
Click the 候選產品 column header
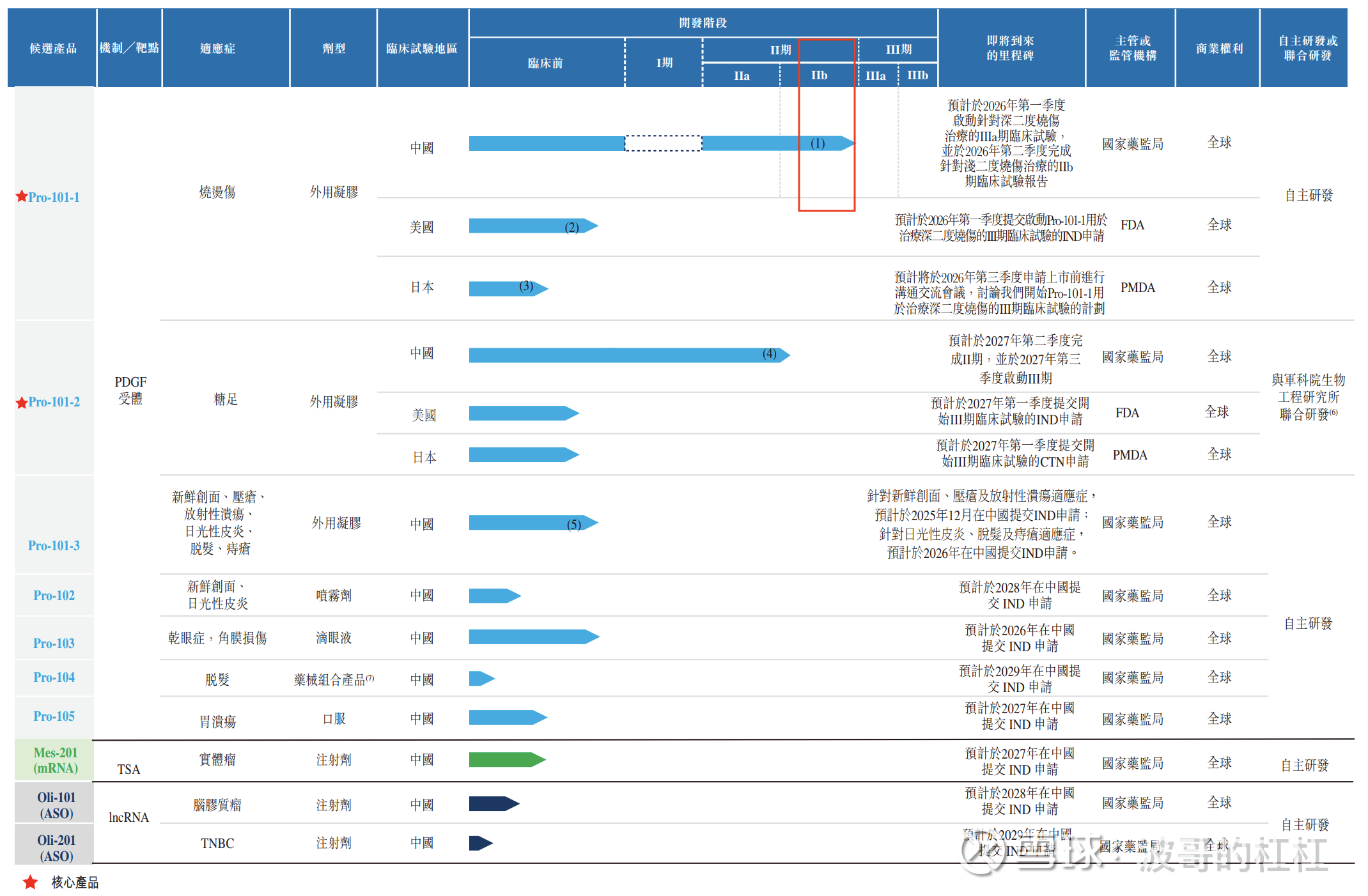point(53,49)
